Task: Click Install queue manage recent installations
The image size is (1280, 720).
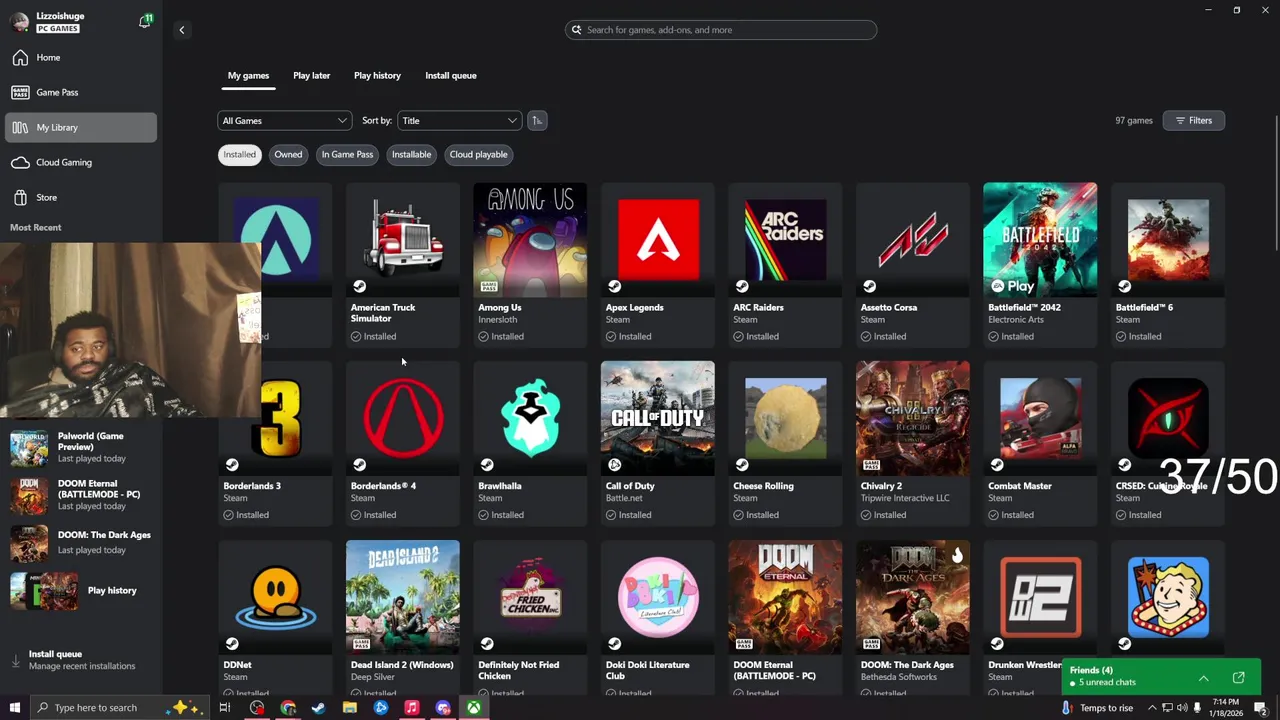Action: point(80,660)
